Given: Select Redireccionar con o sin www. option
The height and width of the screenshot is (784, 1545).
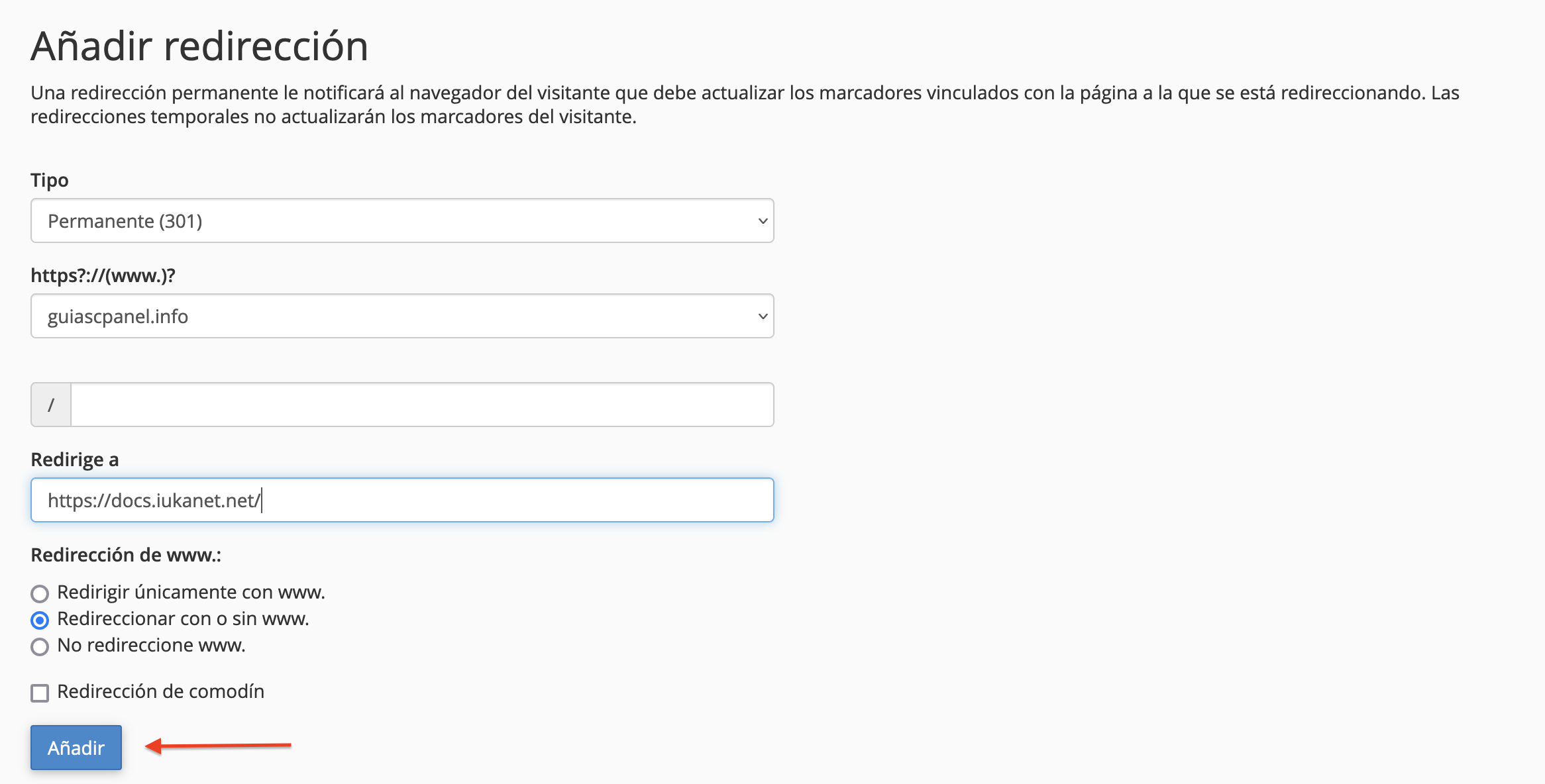Looking at the screenshot, I should (40, 620).
